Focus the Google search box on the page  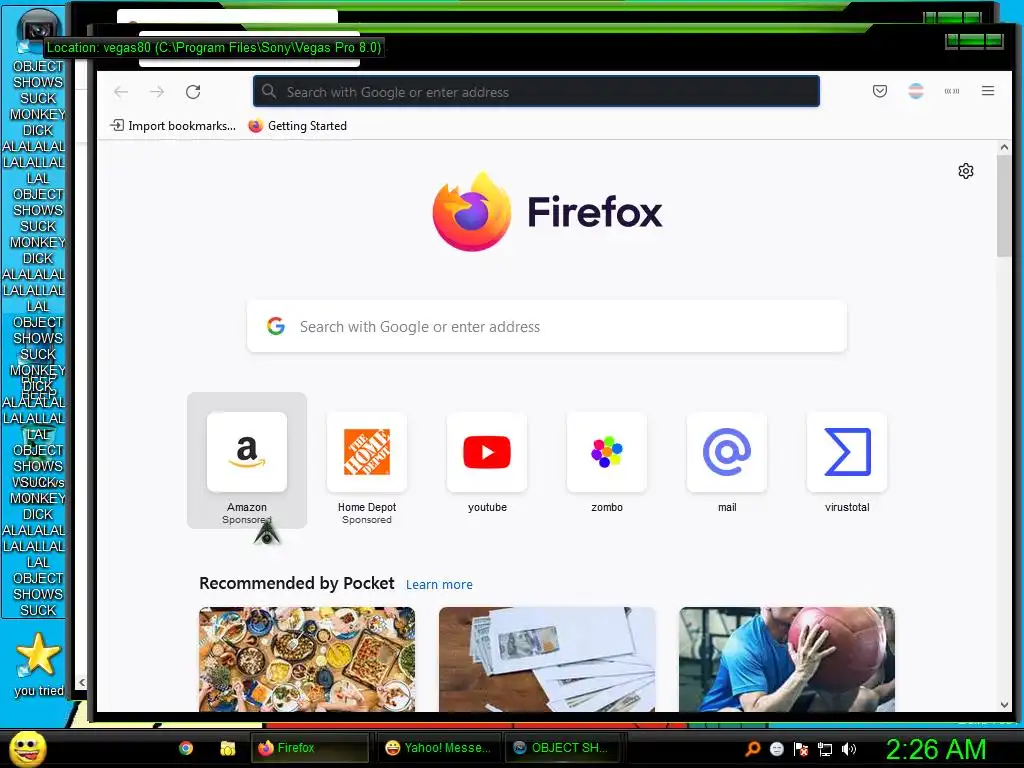pos(547,327)
